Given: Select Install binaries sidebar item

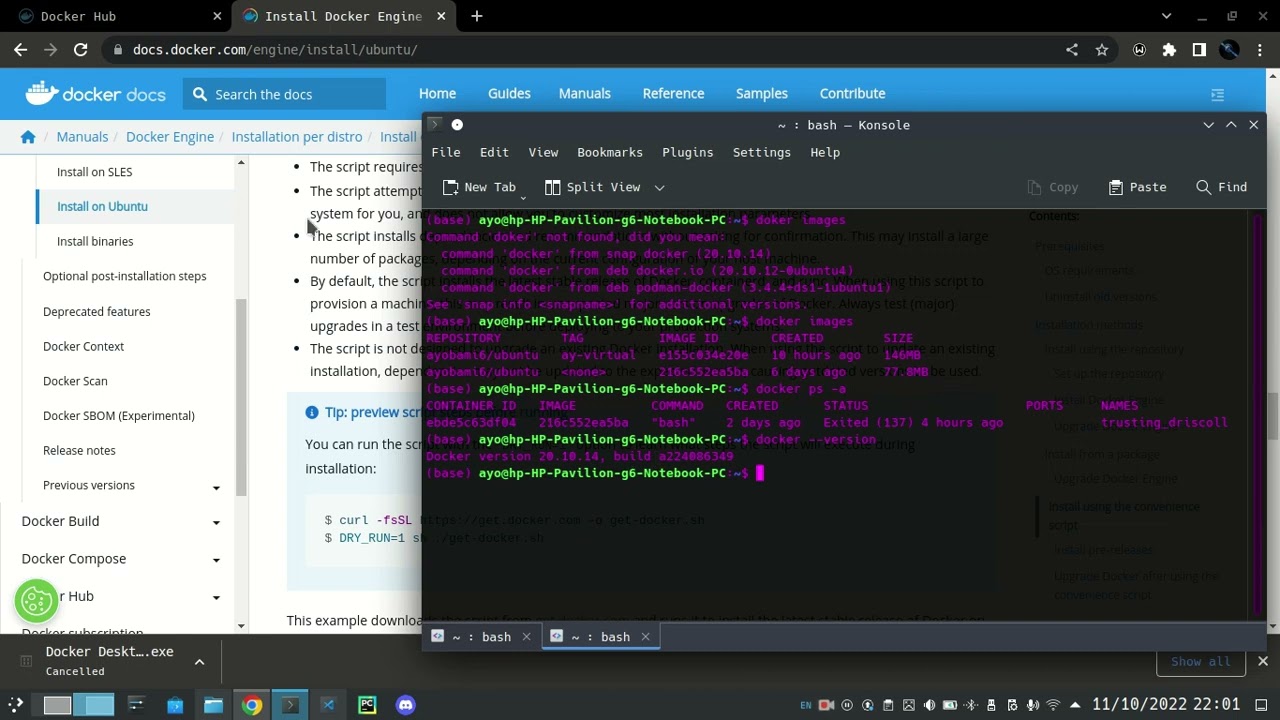Looking at the screenshot, I should pyautogui.click(x=95, y=241).
